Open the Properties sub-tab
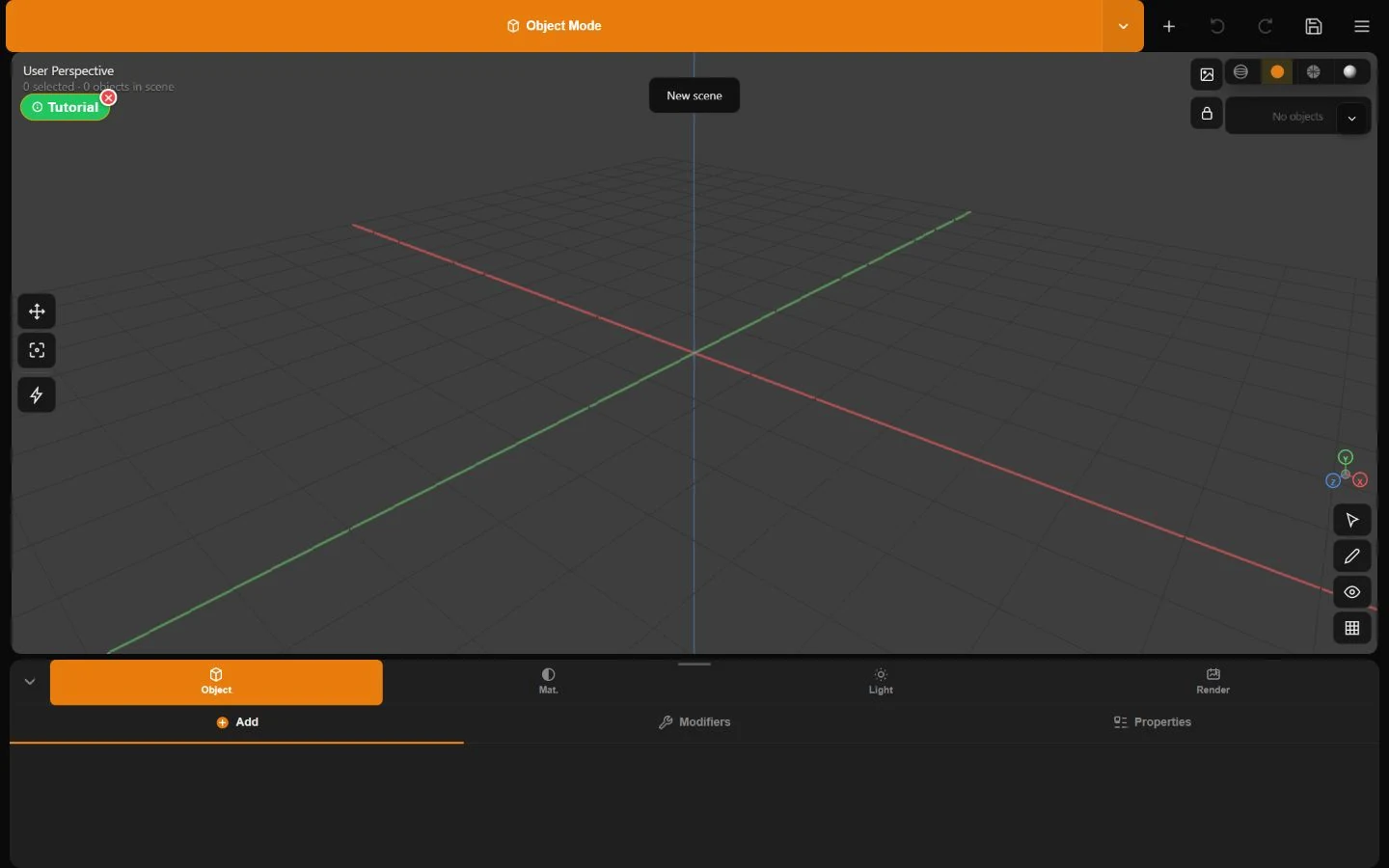Image resolution: width=1389 pixels, height=868 pixels. pos(1152,722)
